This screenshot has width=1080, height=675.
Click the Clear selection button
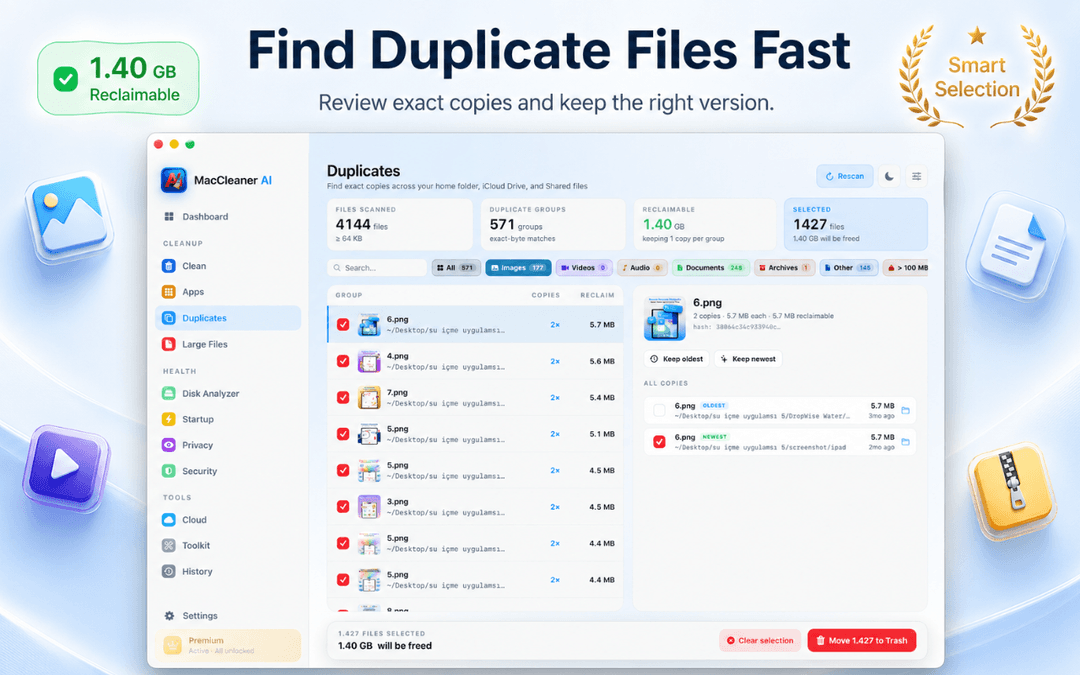(x=760, y=641)
